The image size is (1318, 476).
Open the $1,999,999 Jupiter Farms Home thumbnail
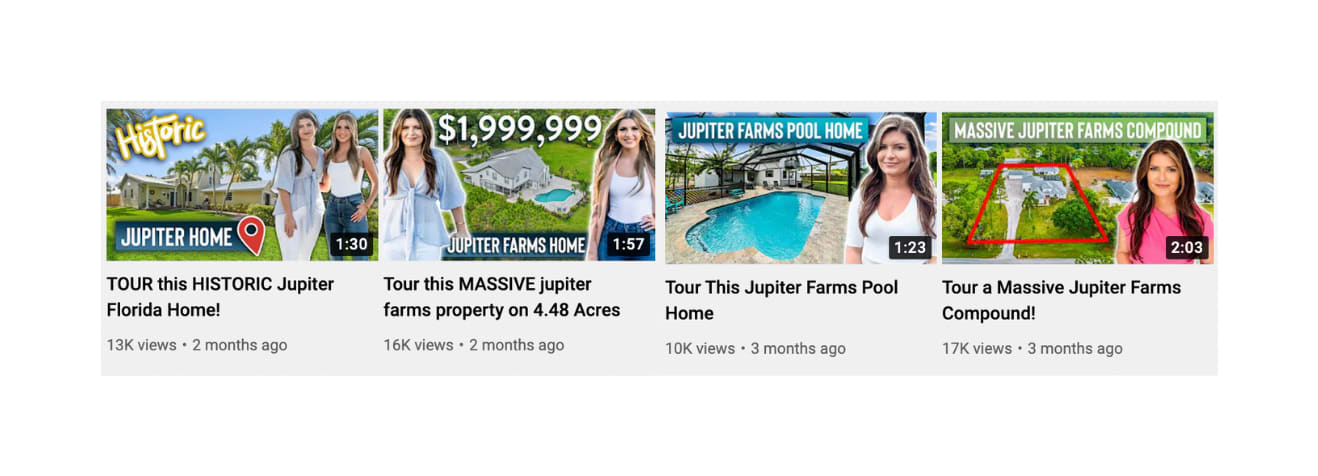pos(519,185)
